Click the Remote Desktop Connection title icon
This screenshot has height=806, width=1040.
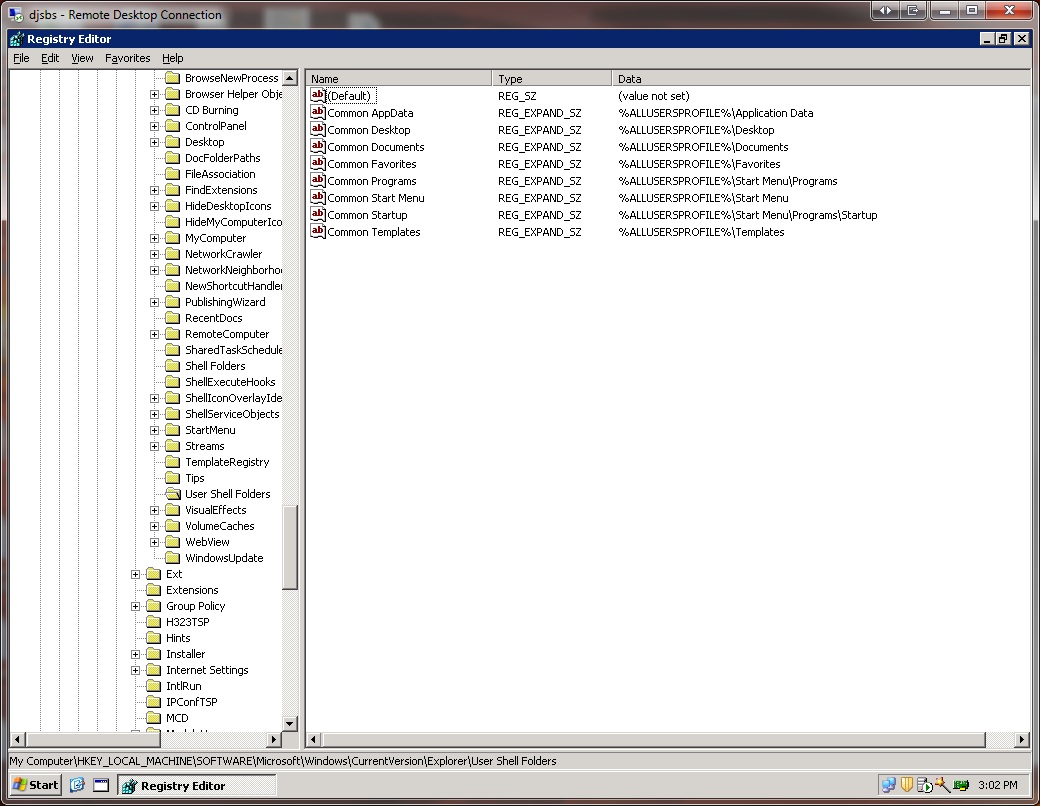[16, 14]
